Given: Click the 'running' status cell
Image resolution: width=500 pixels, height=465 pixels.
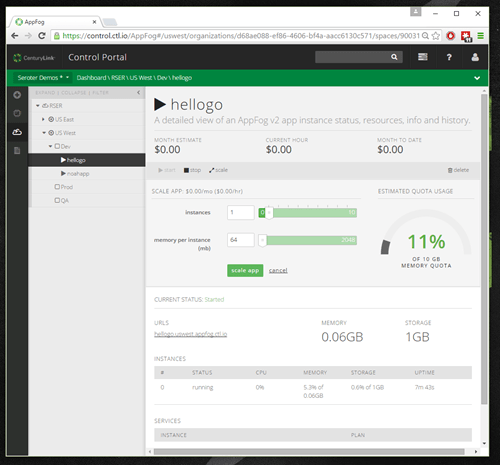Looking at the screenshot, I should (x=202, y=387).
